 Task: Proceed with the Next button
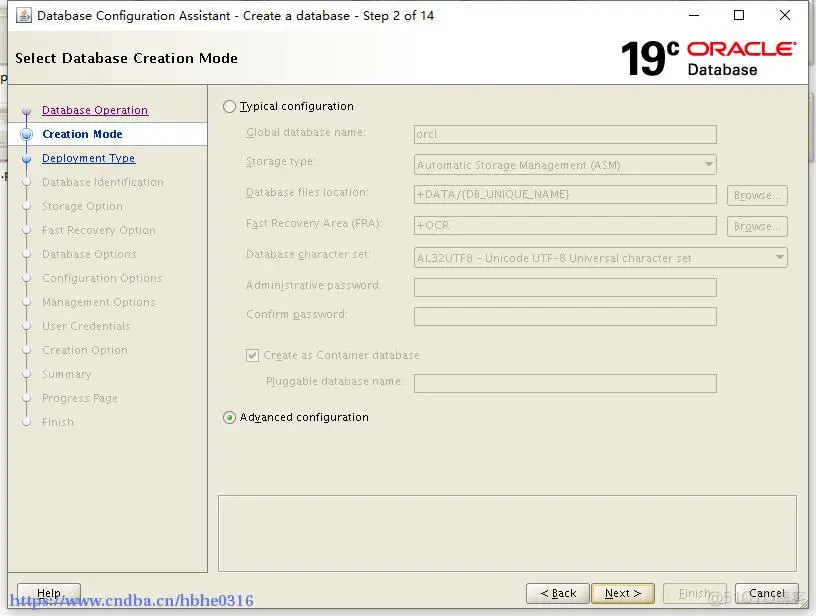point(623,593)
